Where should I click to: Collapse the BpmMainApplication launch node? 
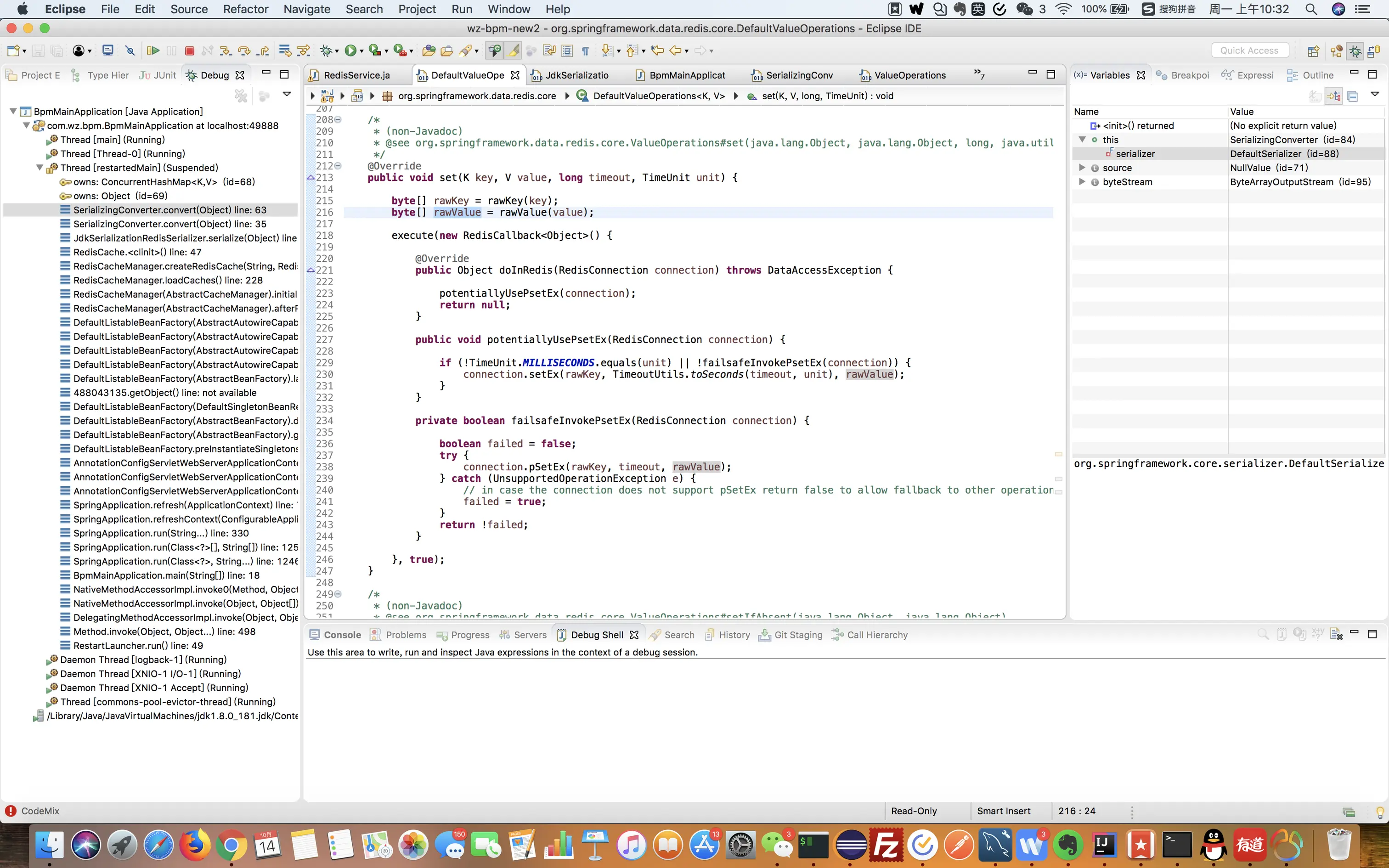12,111
